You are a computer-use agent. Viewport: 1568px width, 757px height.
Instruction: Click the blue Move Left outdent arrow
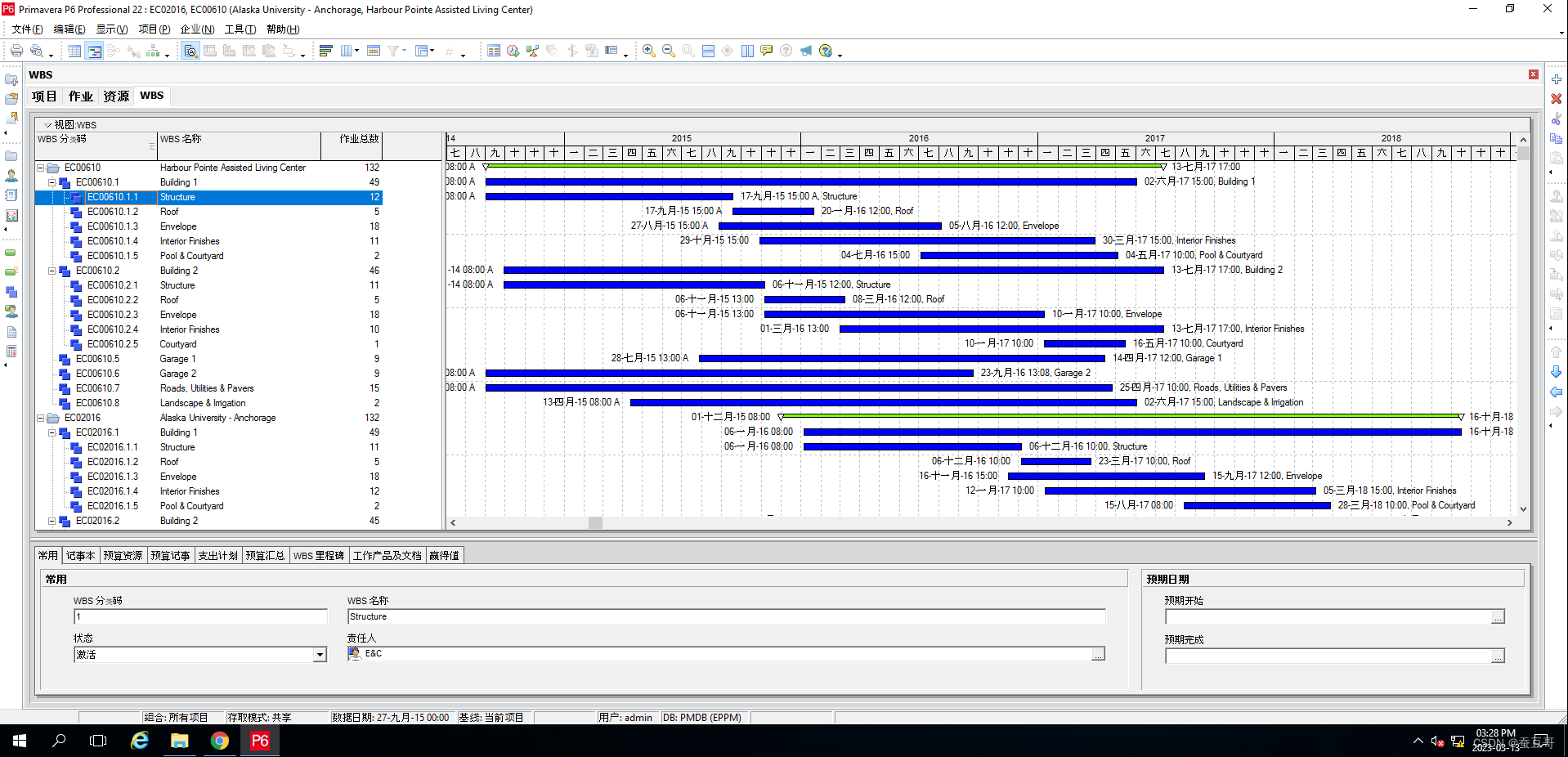1557,392
